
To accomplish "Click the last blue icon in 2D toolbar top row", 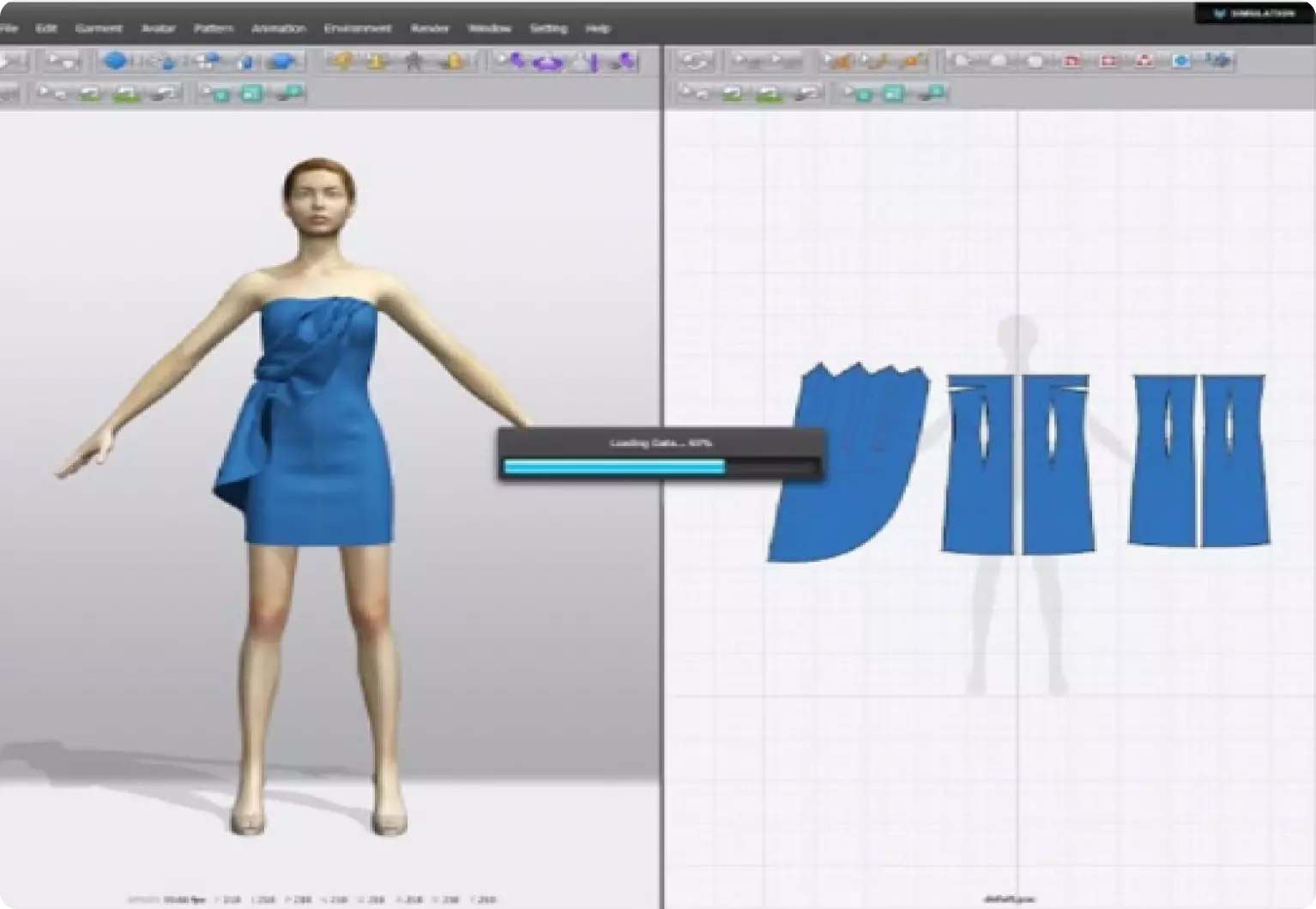I will (x=1217, y=61).
